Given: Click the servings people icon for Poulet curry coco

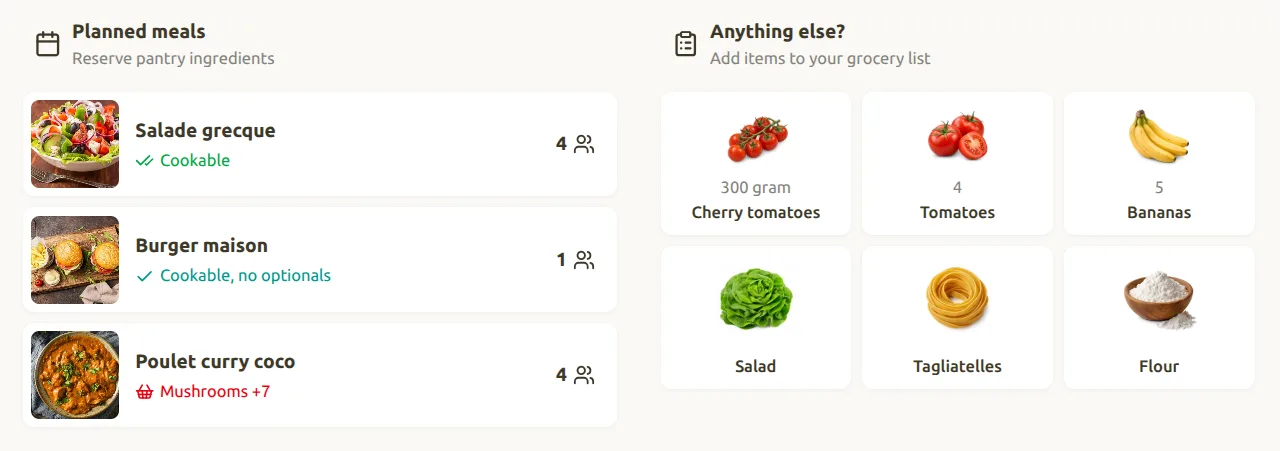Looking at the screenshot, I should [x=585, y=375].
